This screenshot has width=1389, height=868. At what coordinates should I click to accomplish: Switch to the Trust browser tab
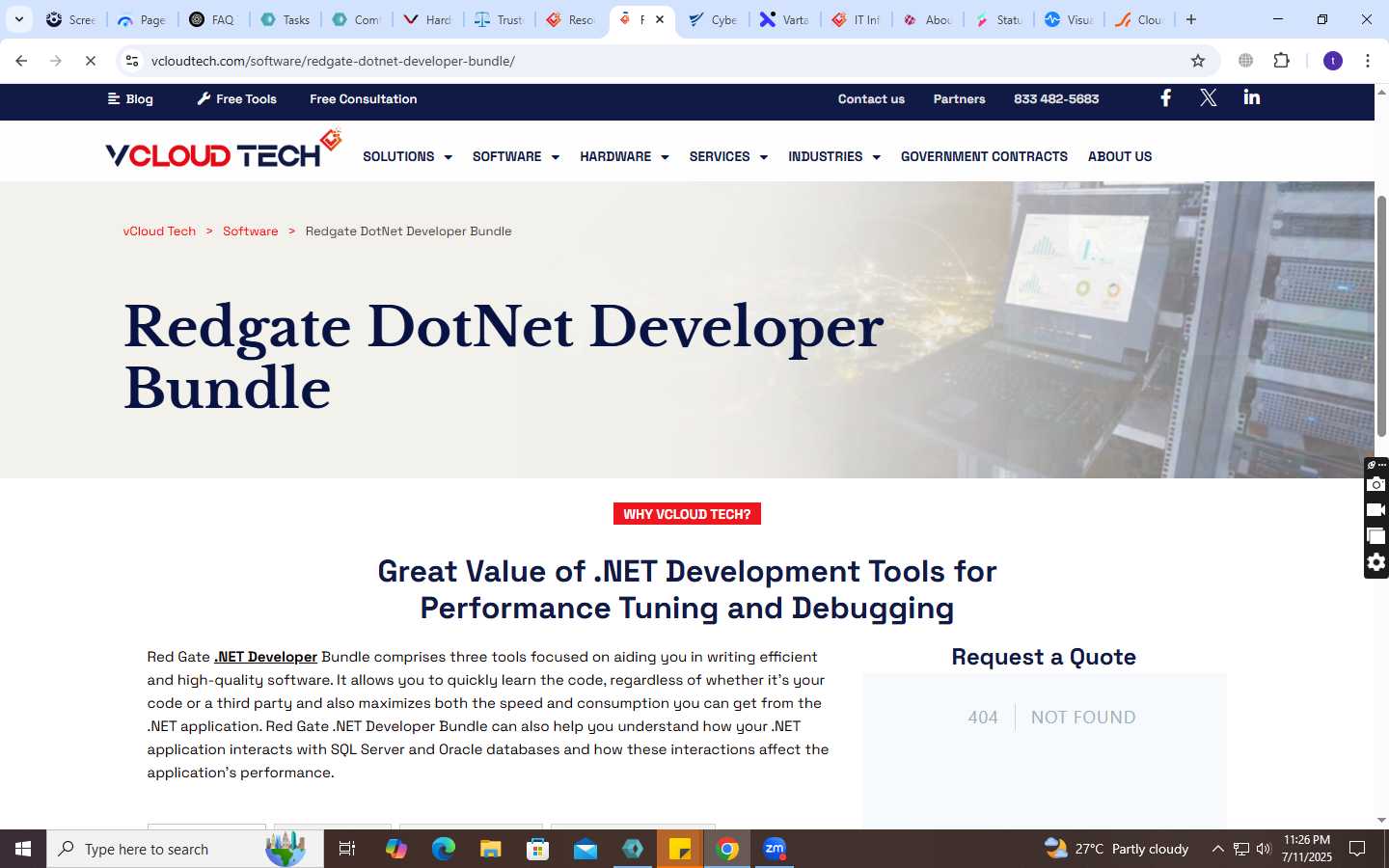click(x=500, y=19)
